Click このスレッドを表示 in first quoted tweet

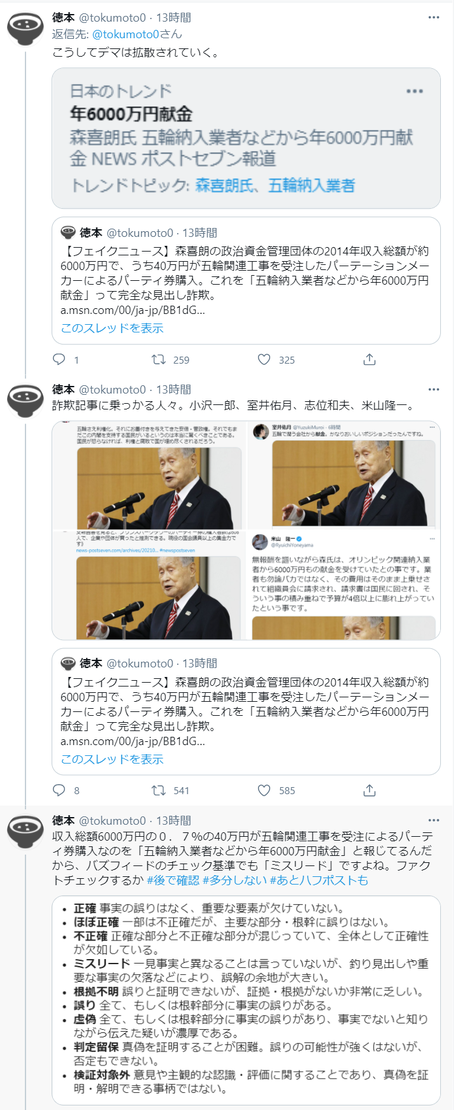[x=112, y=328]
